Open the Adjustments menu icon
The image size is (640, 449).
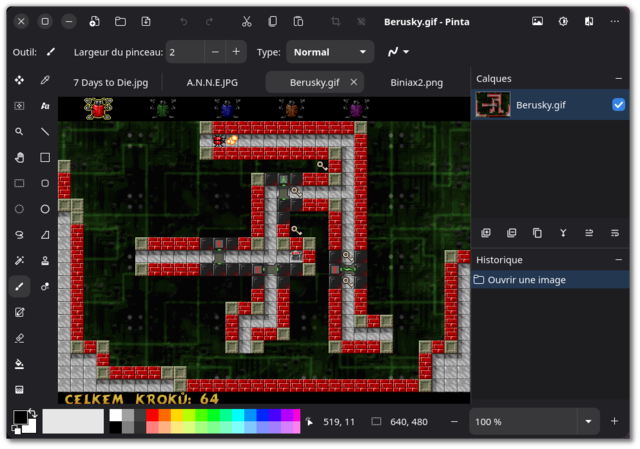563,21
